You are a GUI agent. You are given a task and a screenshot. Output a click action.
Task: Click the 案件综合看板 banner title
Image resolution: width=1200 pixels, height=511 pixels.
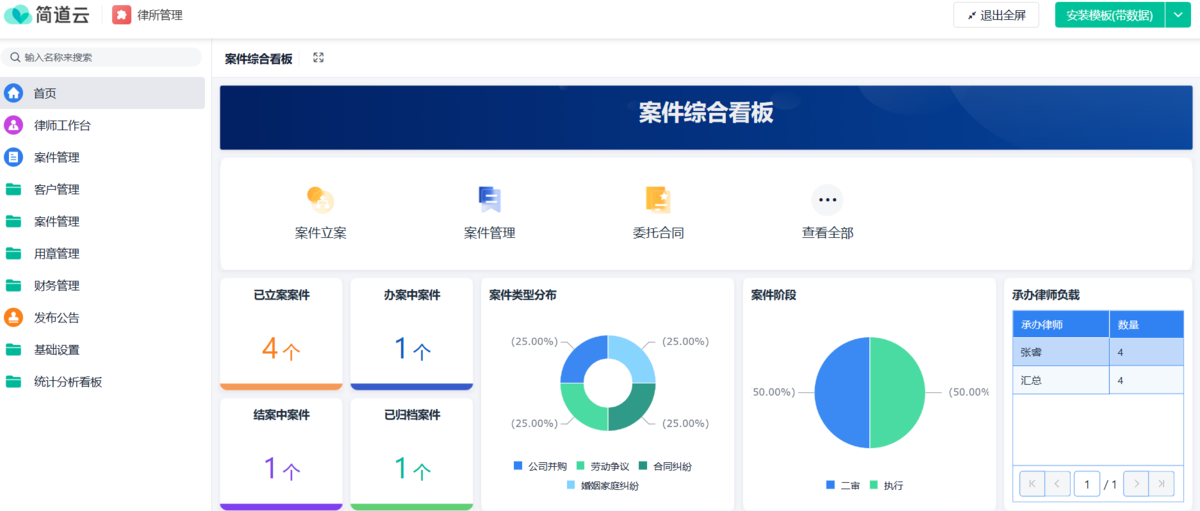click(x=706, y=113)
